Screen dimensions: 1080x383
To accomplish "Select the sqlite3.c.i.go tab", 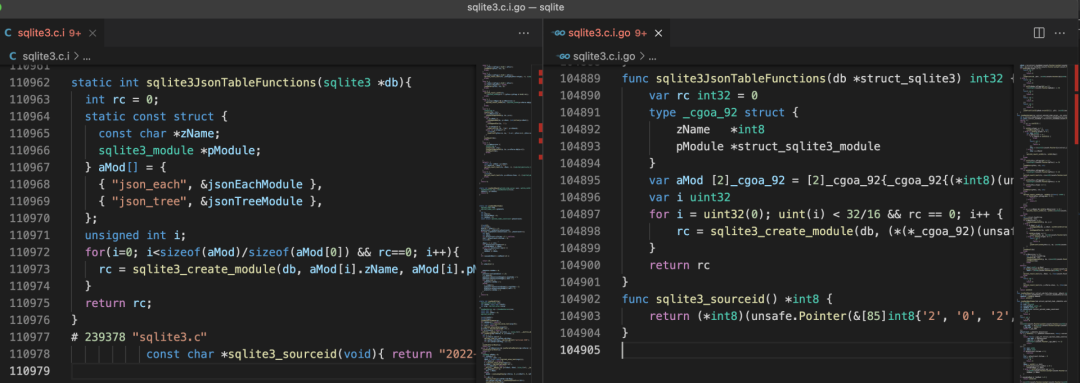I will pyautogui.click(x=606, y=32).
